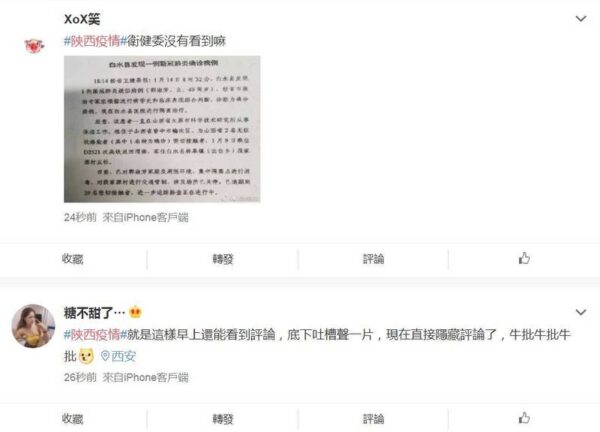Open XoX笑 pig avatar profile

pyautogui.click(x=34, y=46)
